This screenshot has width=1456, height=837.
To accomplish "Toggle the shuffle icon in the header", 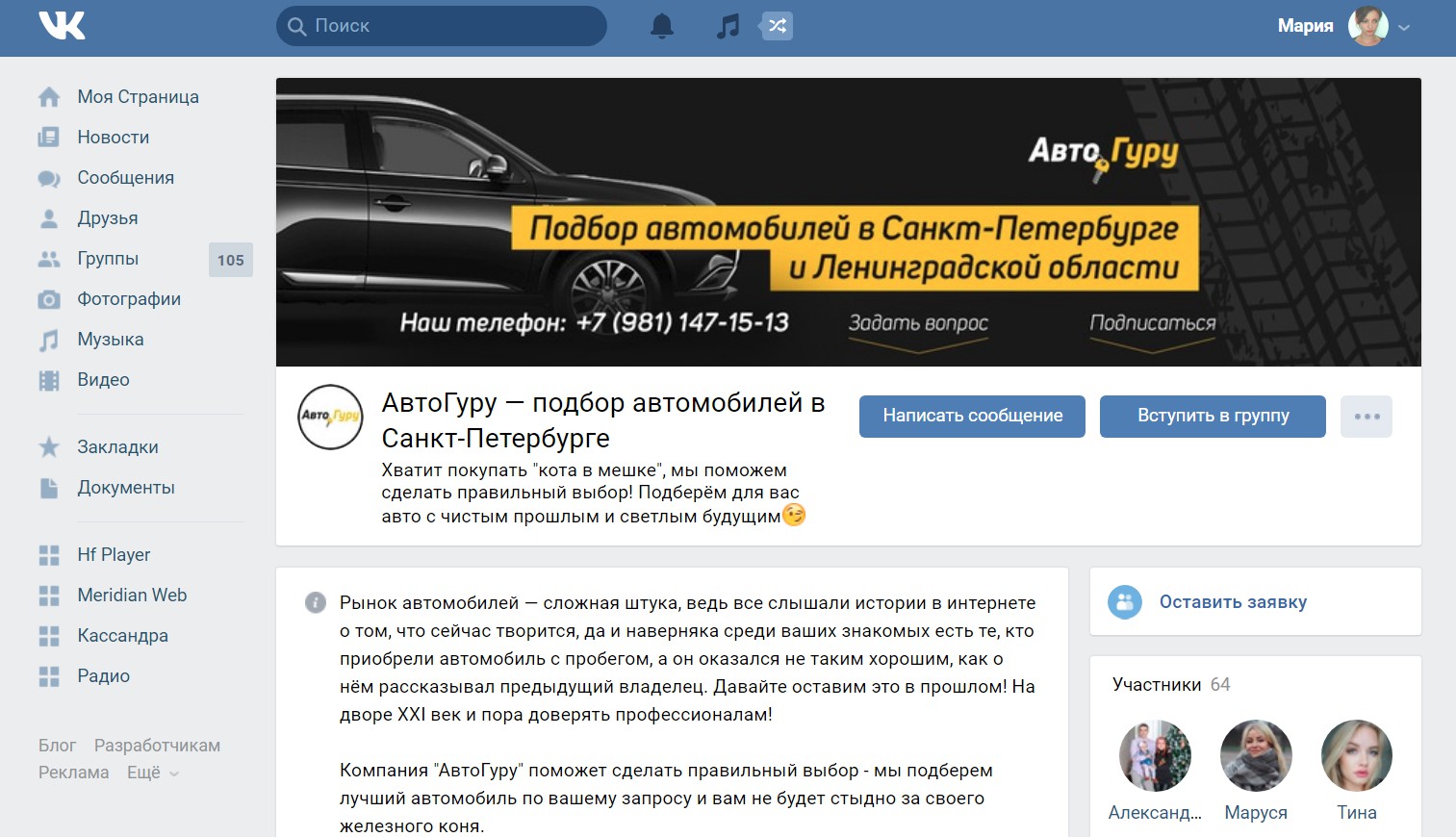I will point(778,26).
